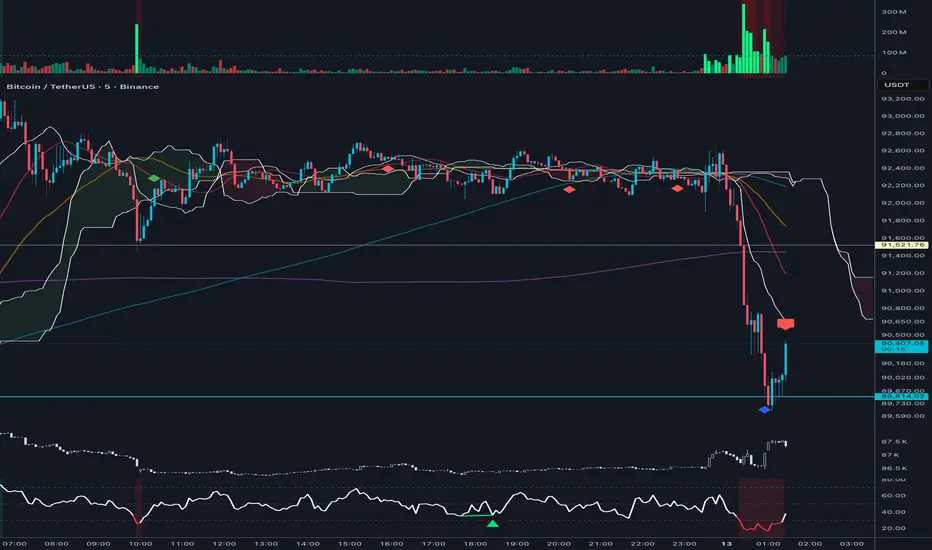The height and width of the screenshot is (550, 932).
Task: Click the 14:00 time axis label
Action: pyautogui.click(x=308, y=543)
